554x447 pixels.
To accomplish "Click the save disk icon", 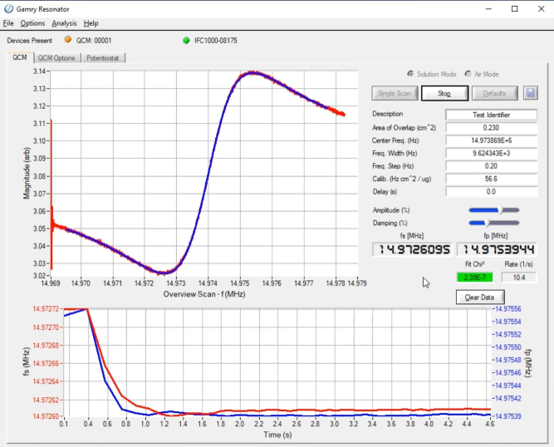I will [x=530, y=93].
